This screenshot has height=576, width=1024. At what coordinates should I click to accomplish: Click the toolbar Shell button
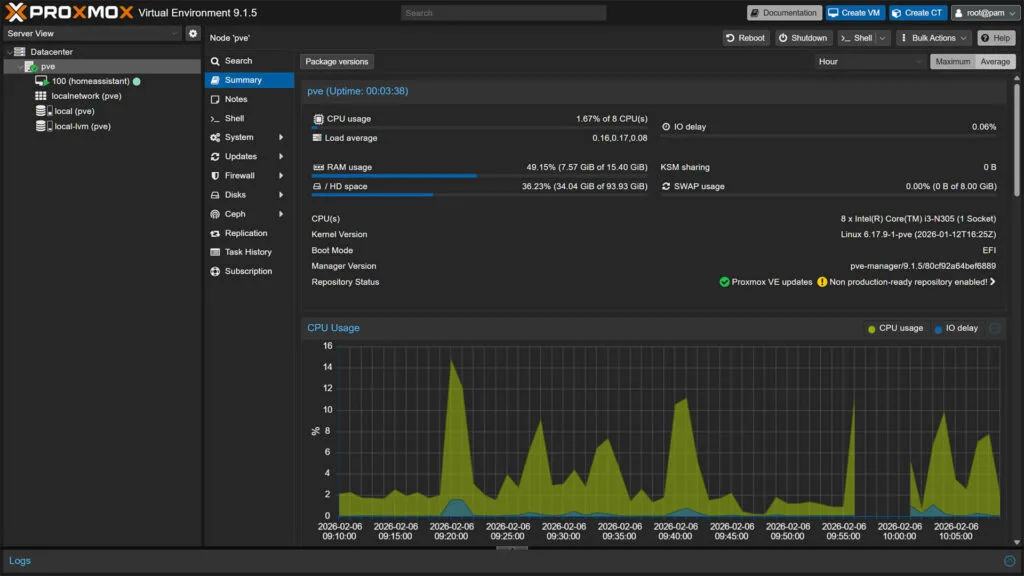857,38
